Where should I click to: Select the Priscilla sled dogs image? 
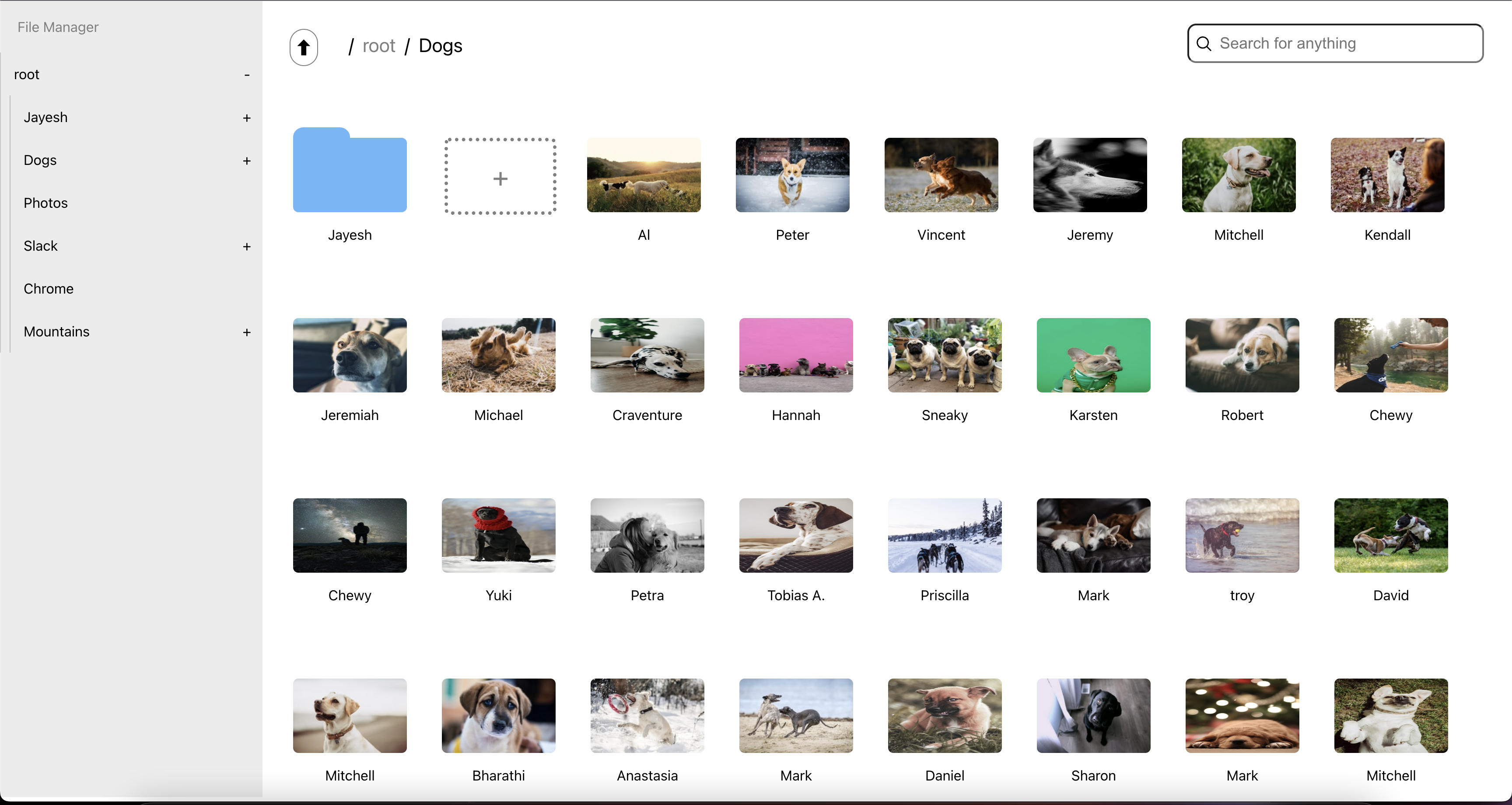pyautogui.click(x=945, y=535)
